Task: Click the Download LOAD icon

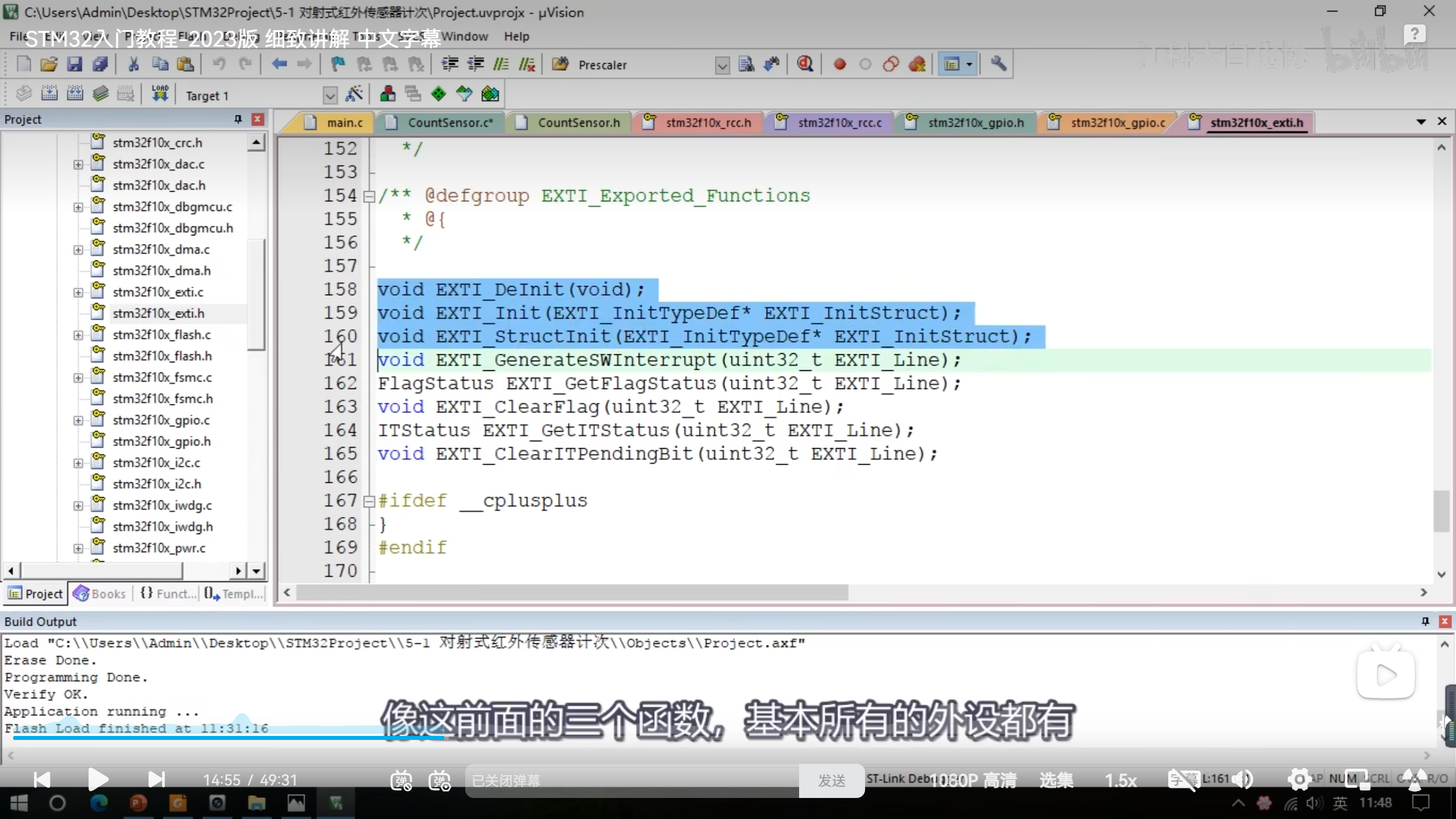Action: coord(160,94)
